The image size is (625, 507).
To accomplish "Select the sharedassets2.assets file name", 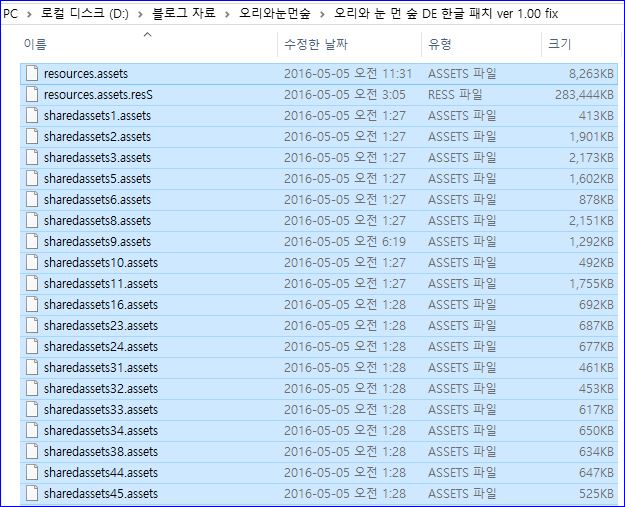I will [x=97, y=137].
